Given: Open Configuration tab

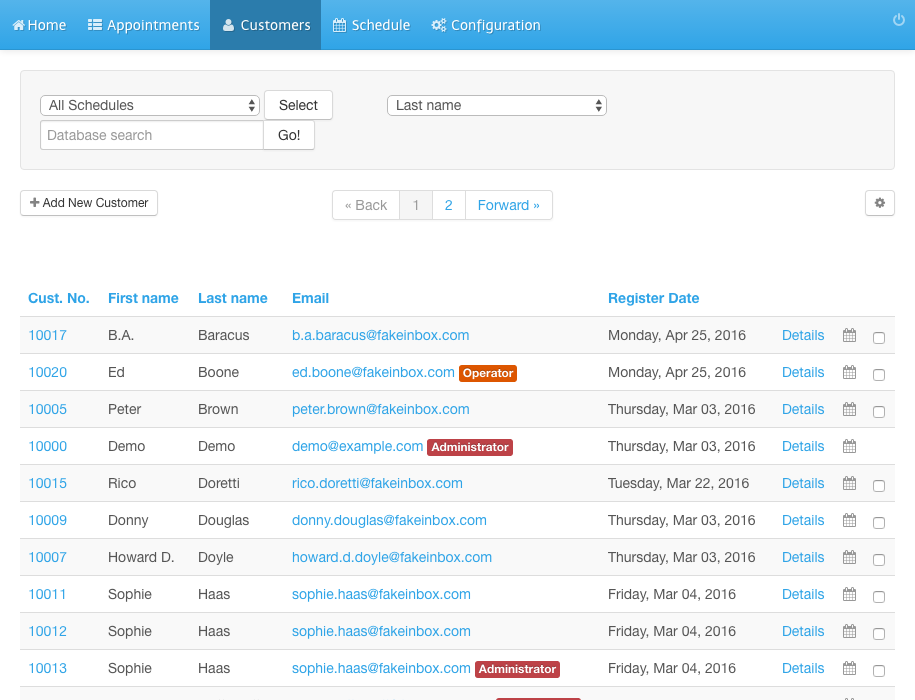Looking at the screenshot, I should [x=486, y=25].
